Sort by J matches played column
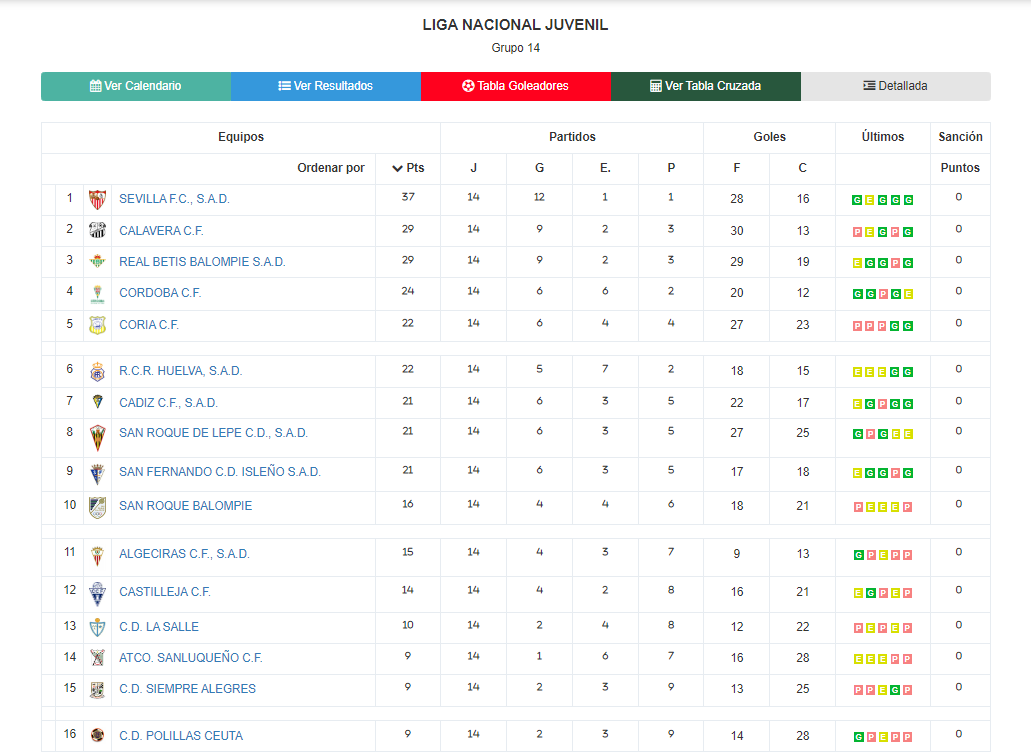Screen dimensions: 1031x756 click(x=473, y=168)
